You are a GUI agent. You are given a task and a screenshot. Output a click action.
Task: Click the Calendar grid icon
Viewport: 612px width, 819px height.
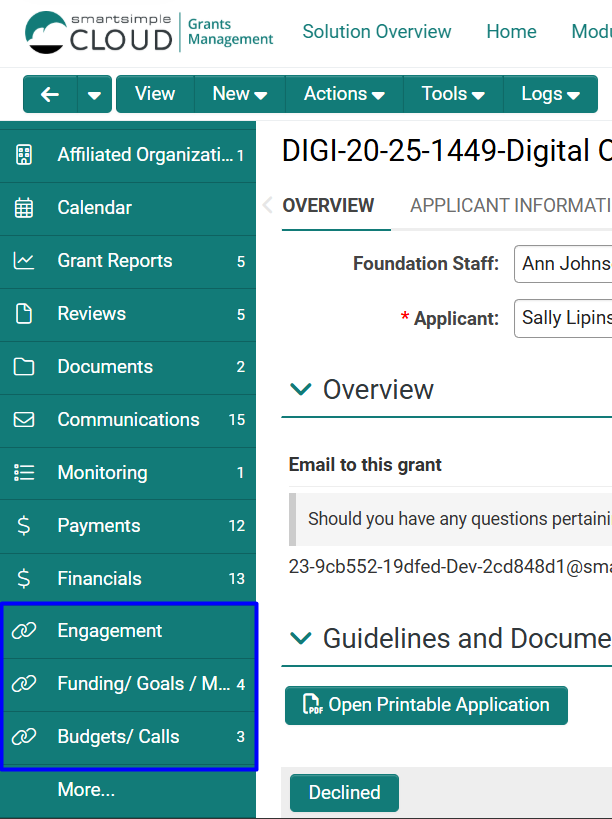23,208
